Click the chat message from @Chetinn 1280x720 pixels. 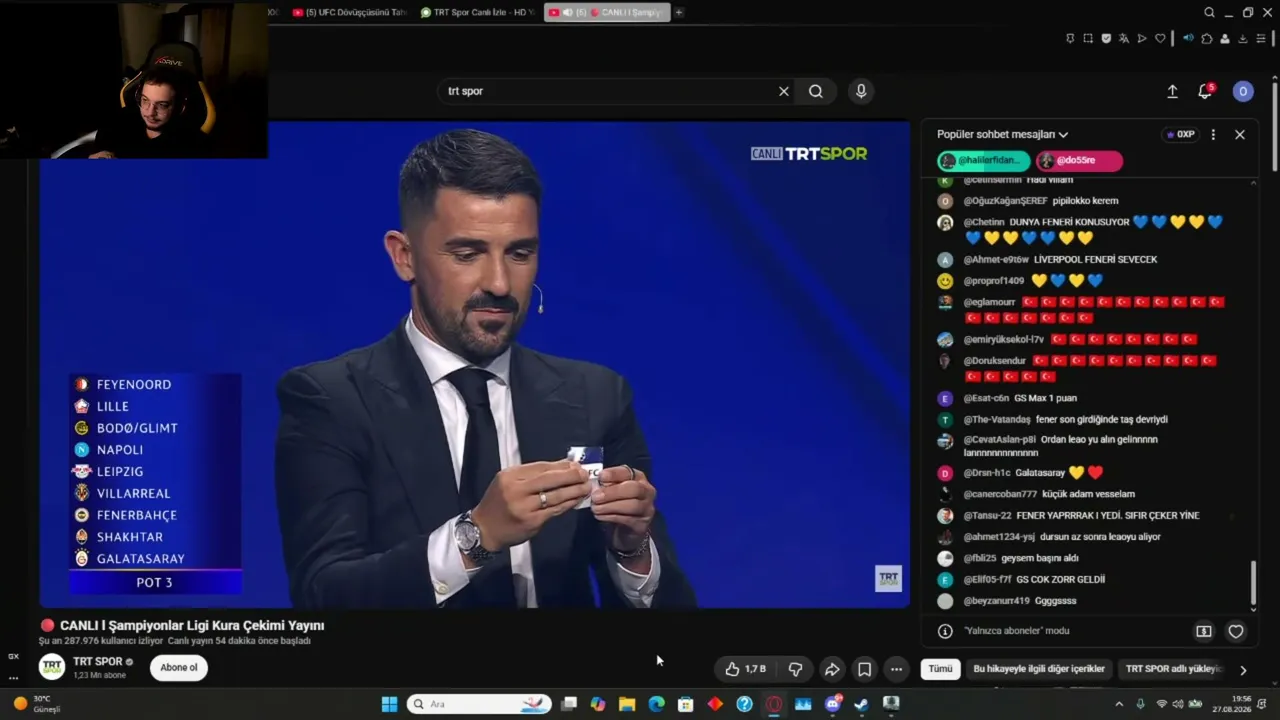click(1084, 229)
